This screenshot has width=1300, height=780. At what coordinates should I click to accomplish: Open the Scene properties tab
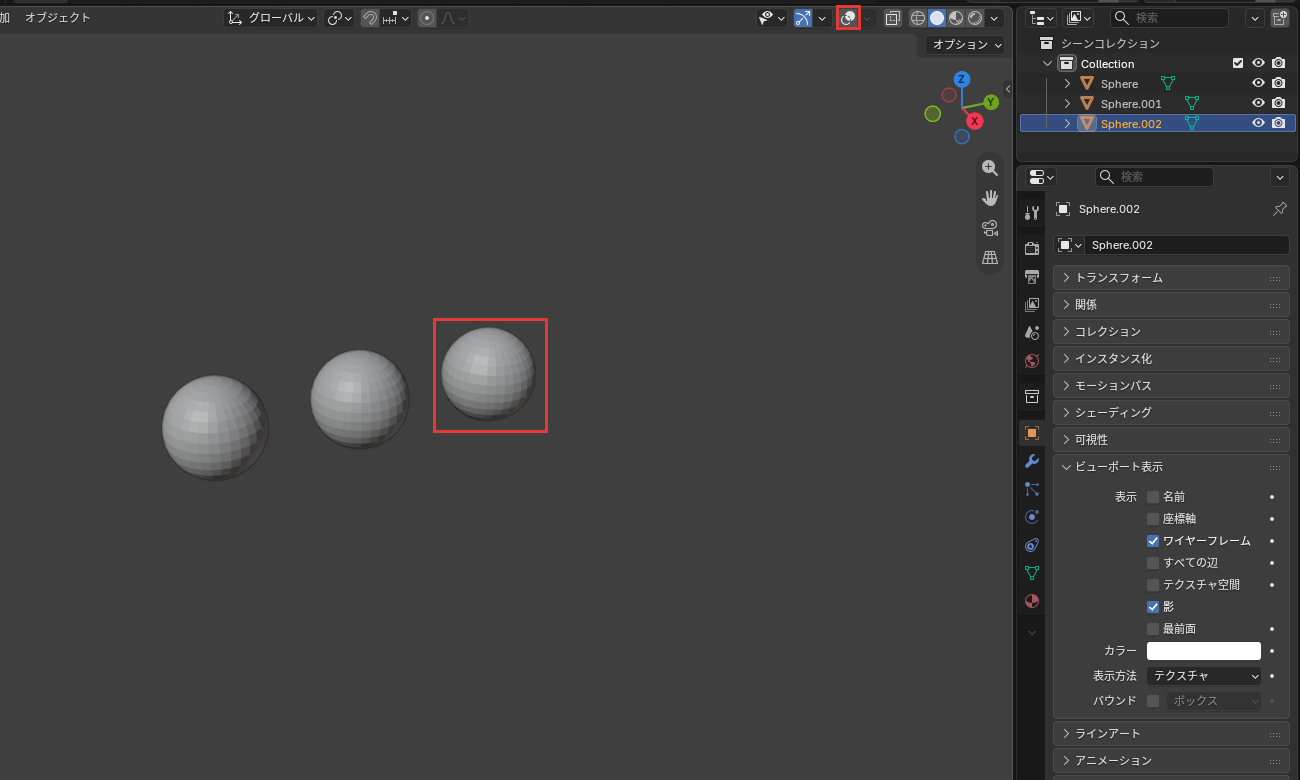[1032, 332]
